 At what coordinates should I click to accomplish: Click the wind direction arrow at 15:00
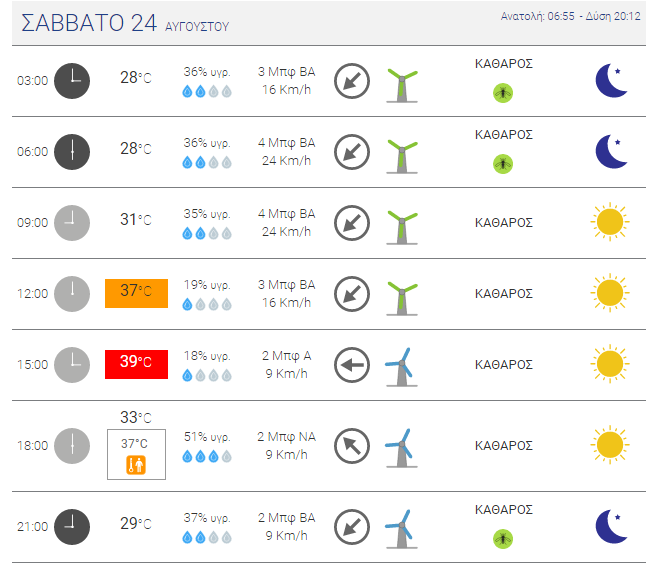[352, 365]
